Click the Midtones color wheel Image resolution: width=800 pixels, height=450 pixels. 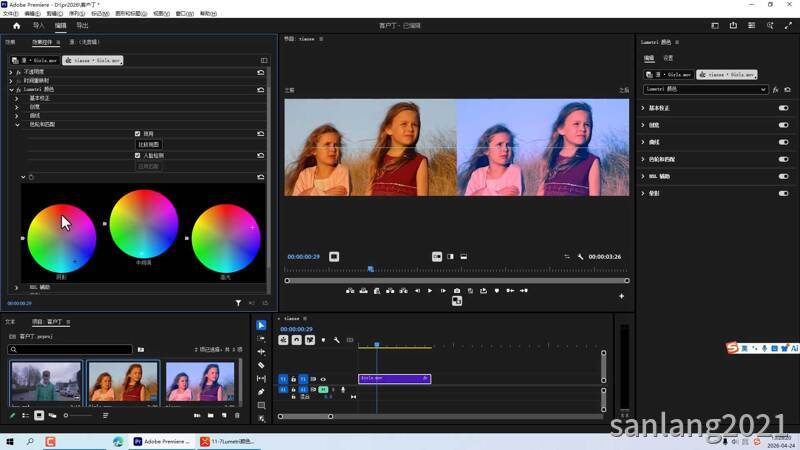click(x=144, y=224)
